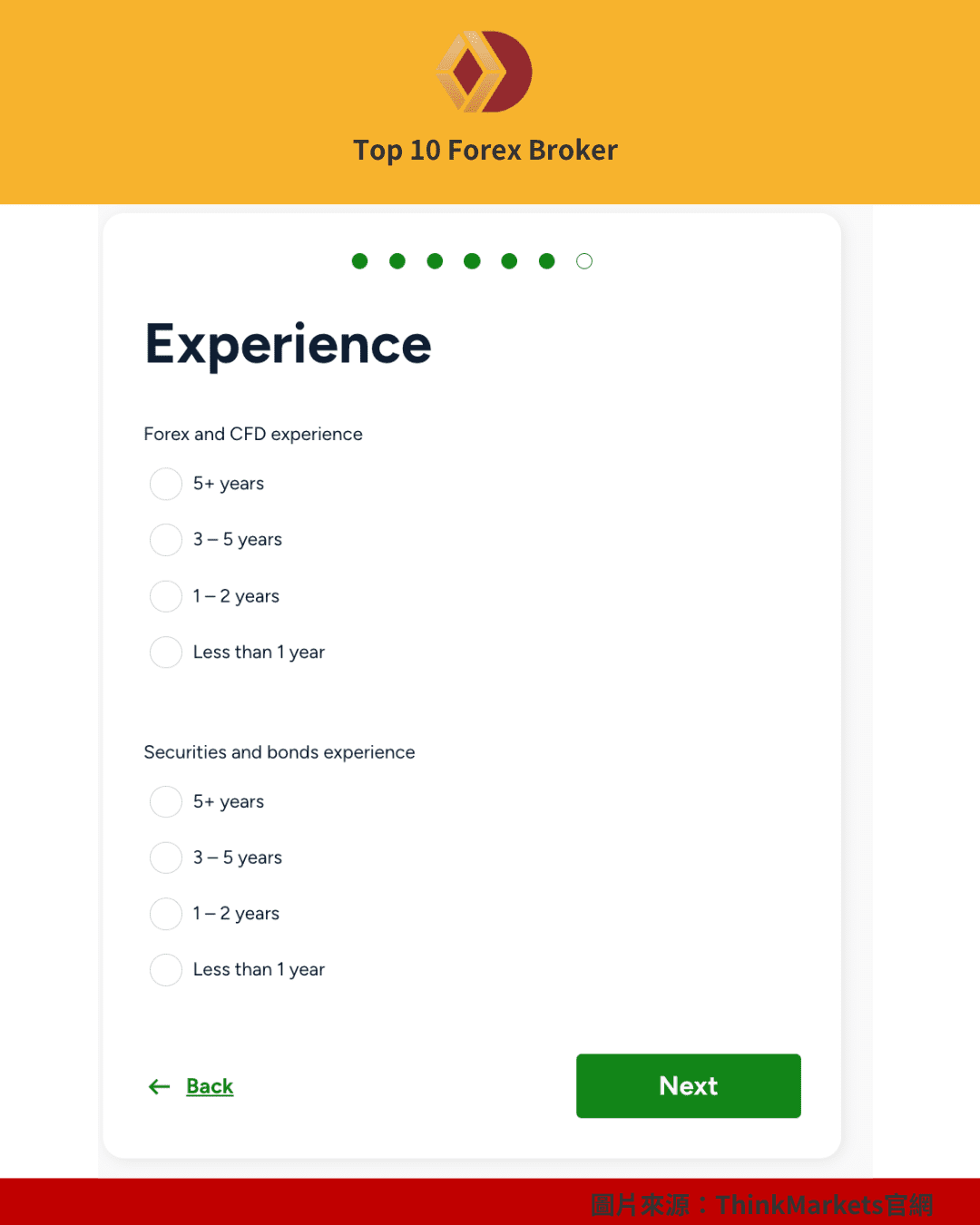Click the sixth progress step dot
The width and height of the screenshot is (980, 1225).
[546, 261]
